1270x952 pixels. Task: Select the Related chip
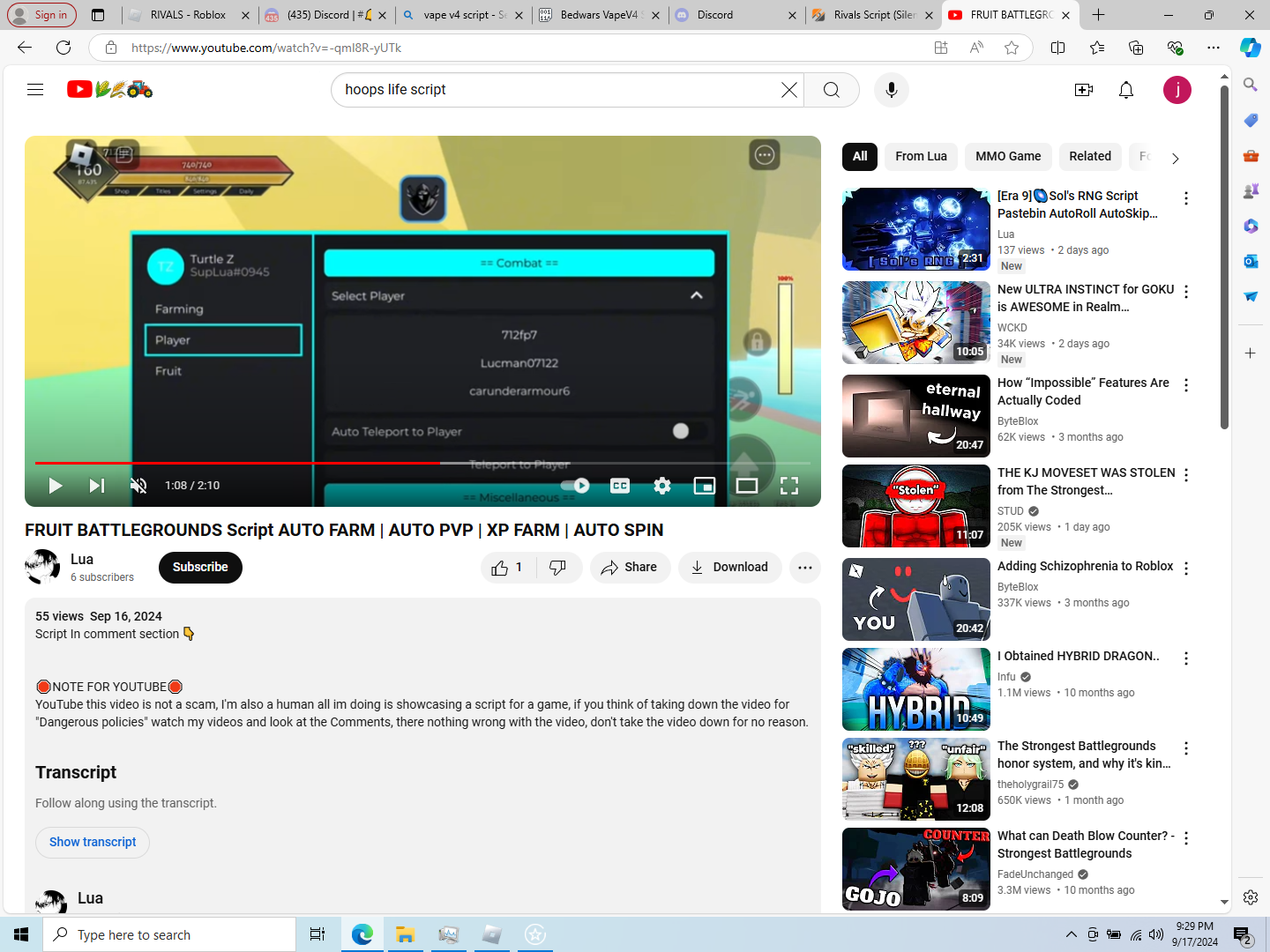1090,157
